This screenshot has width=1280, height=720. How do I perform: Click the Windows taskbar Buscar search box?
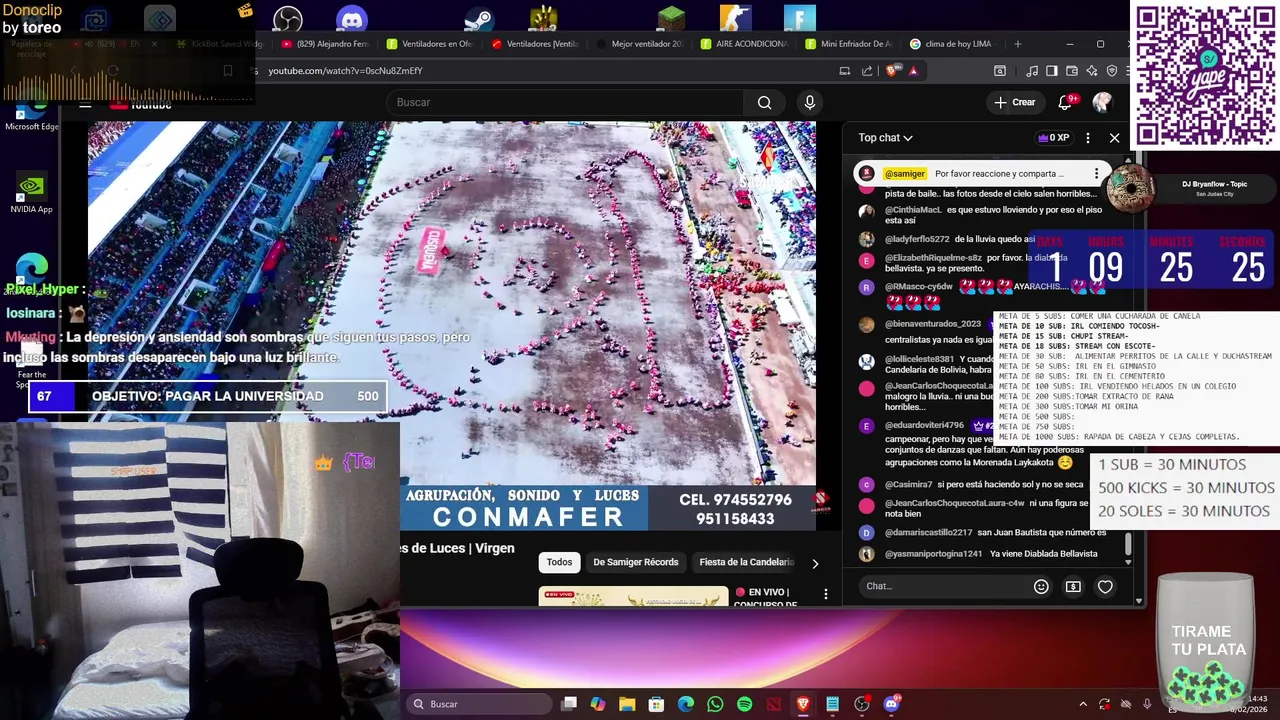pos(478,704)
